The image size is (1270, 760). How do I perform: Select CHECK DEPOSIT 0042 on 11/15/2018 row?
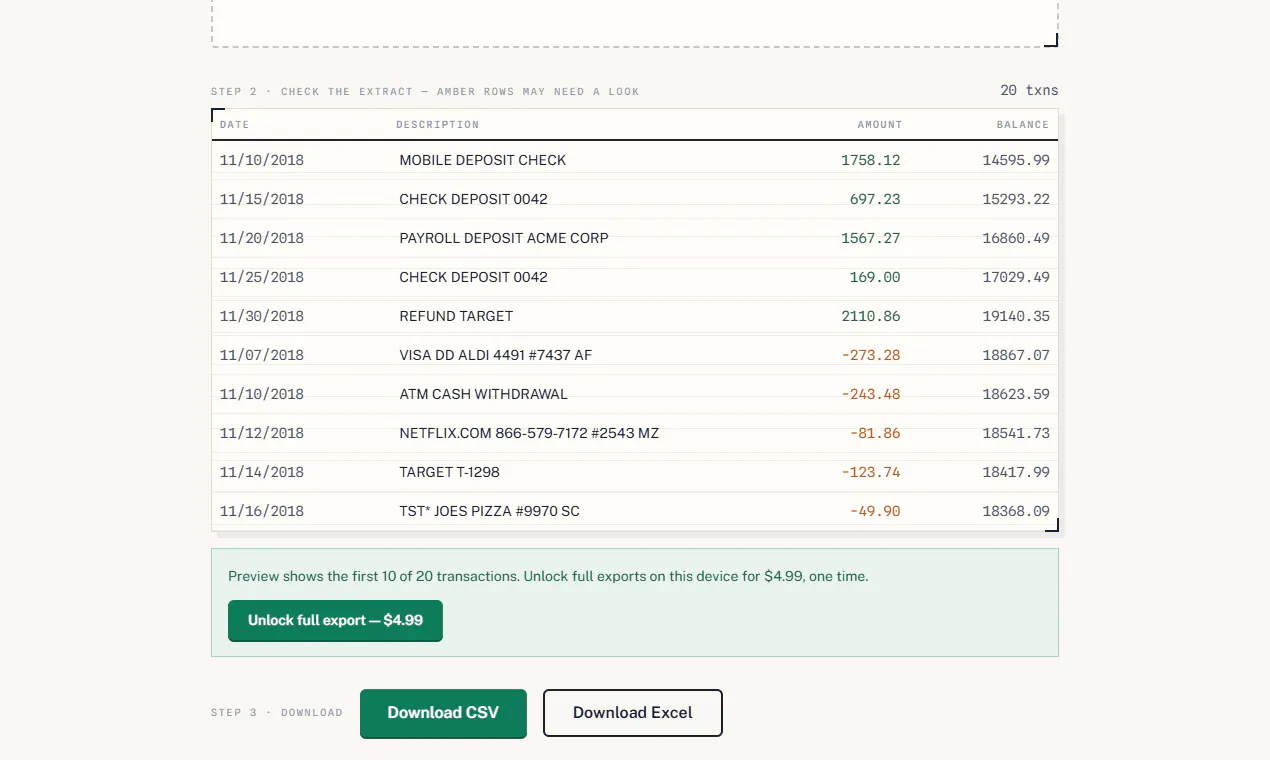click(474, 199)
